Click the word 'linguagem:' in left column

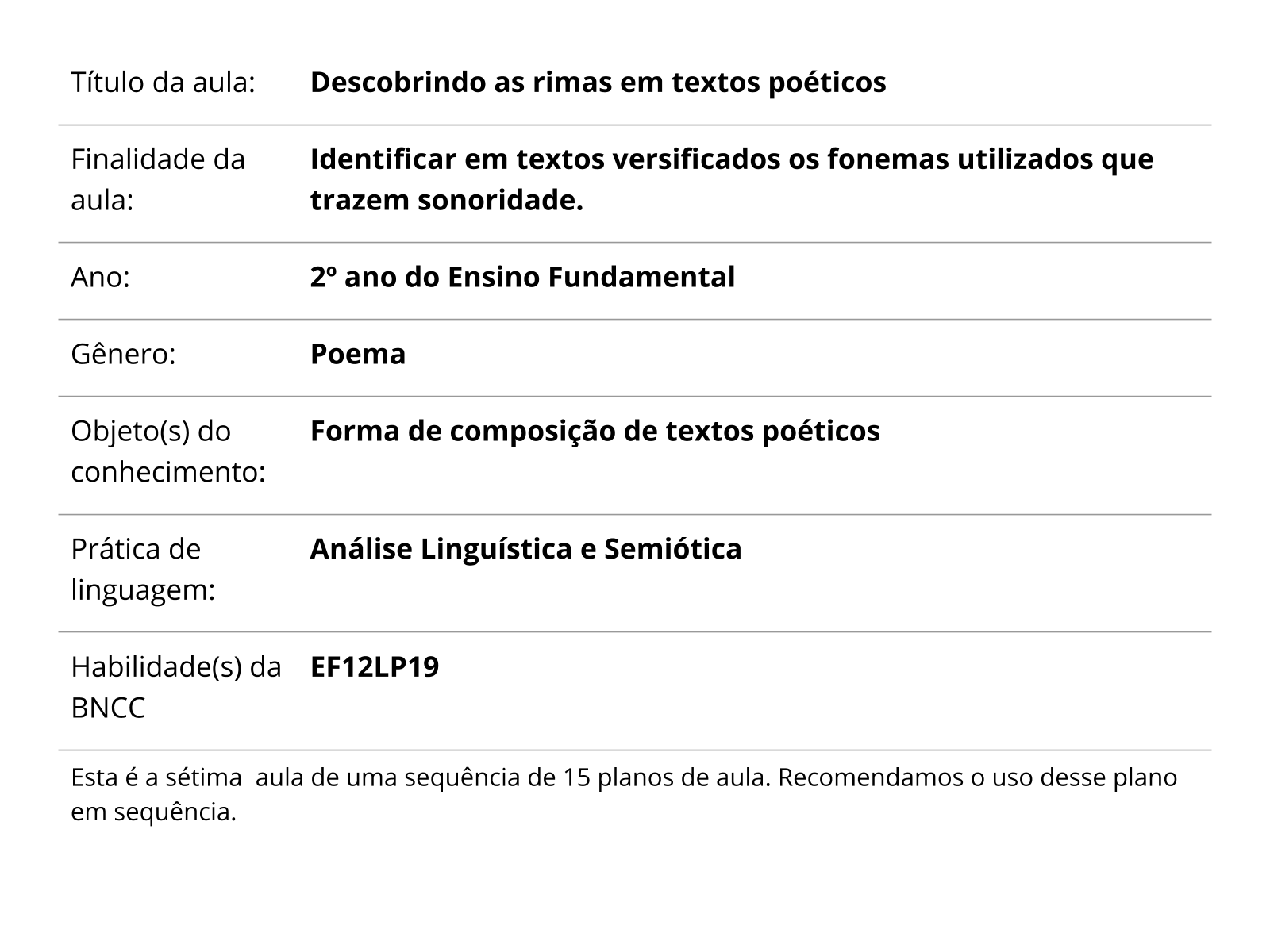click(x=143, y=589)
